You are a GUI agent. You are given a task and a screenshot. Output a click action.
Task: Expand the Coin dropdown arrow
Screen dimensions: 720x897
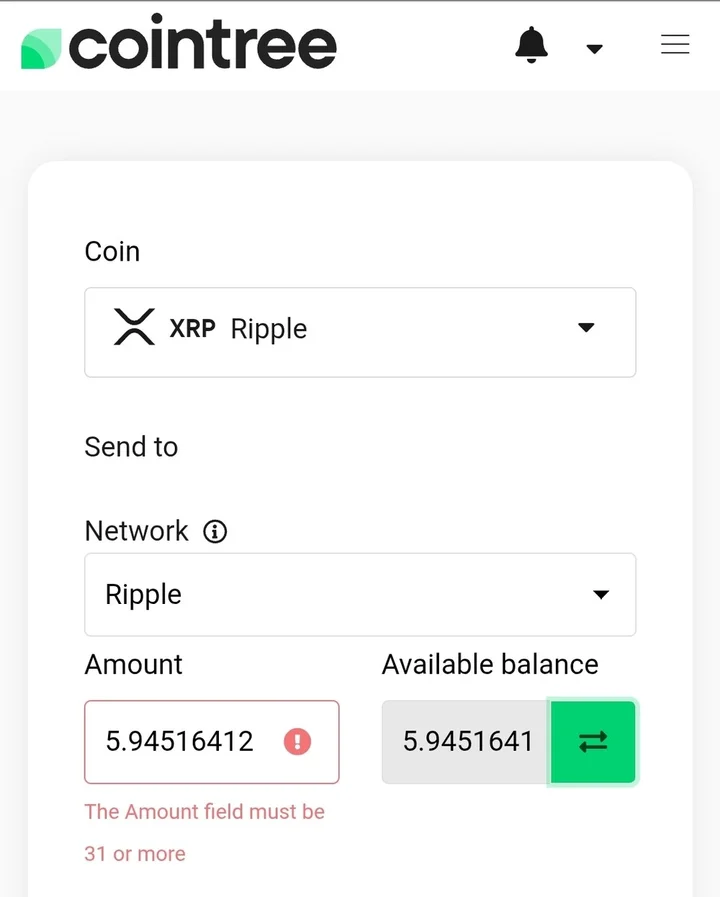click(x=587, y=328)
